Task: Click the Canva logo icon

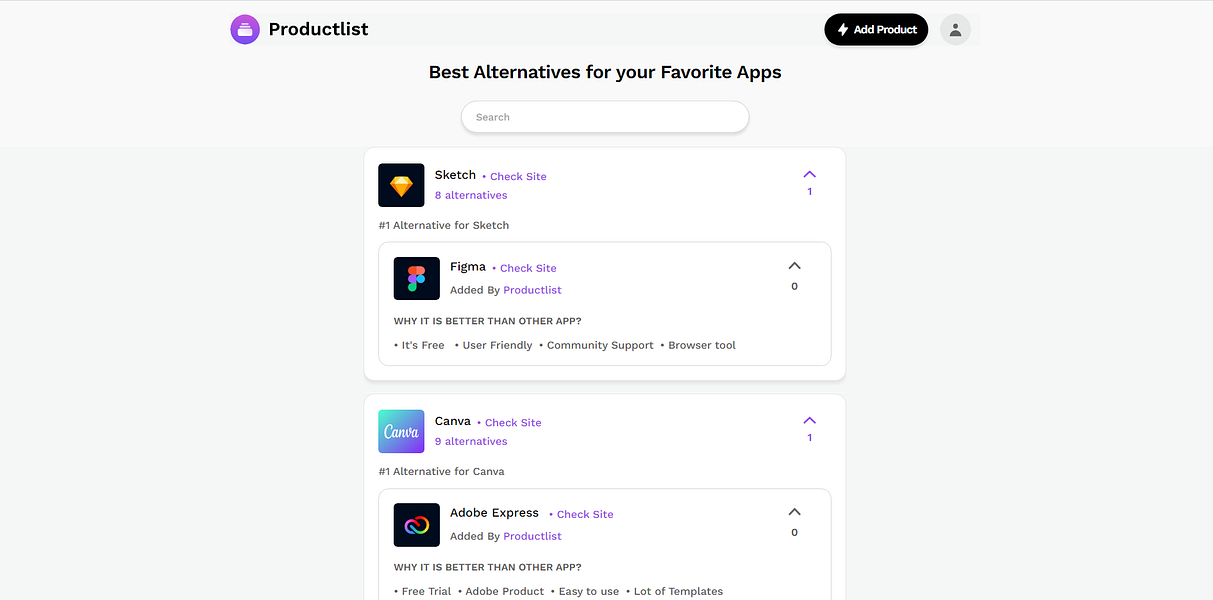Action: 401,431
